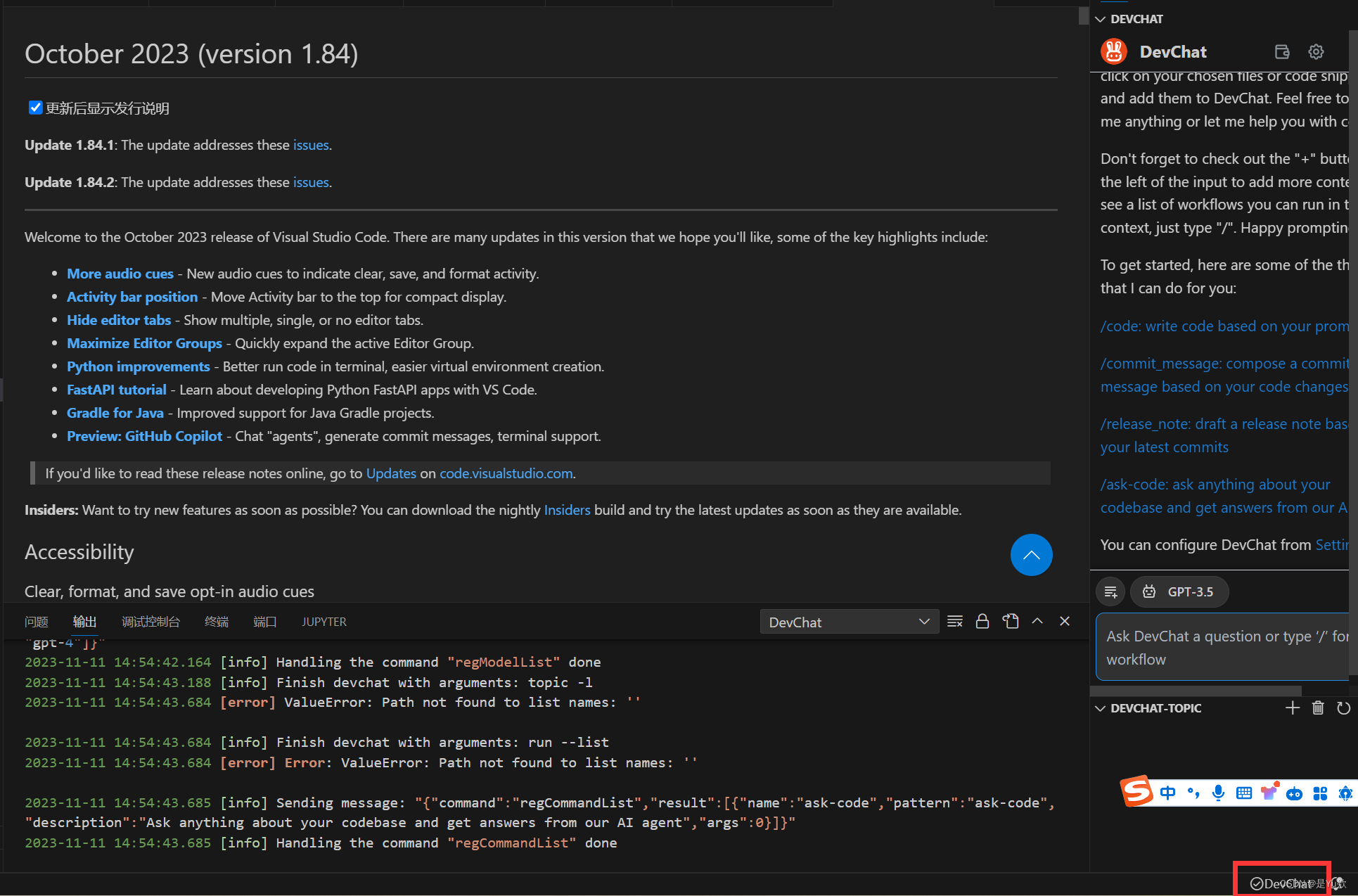Close the bottom output panel
1358x896 pixels.
click(x=1065, y=622)
